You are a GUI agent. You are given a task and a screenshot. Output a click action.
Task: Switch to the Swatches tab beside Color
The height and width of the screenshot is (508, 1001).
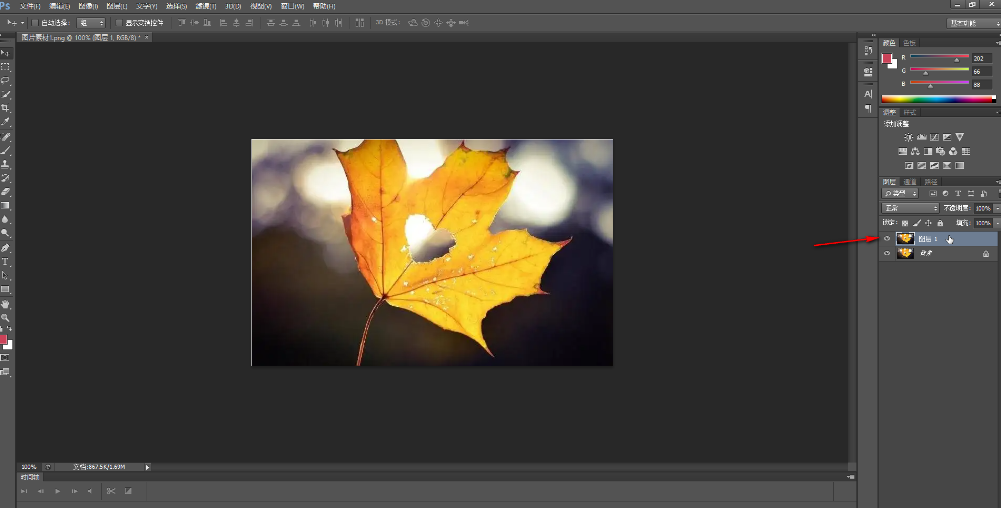[x=909, y=43]
